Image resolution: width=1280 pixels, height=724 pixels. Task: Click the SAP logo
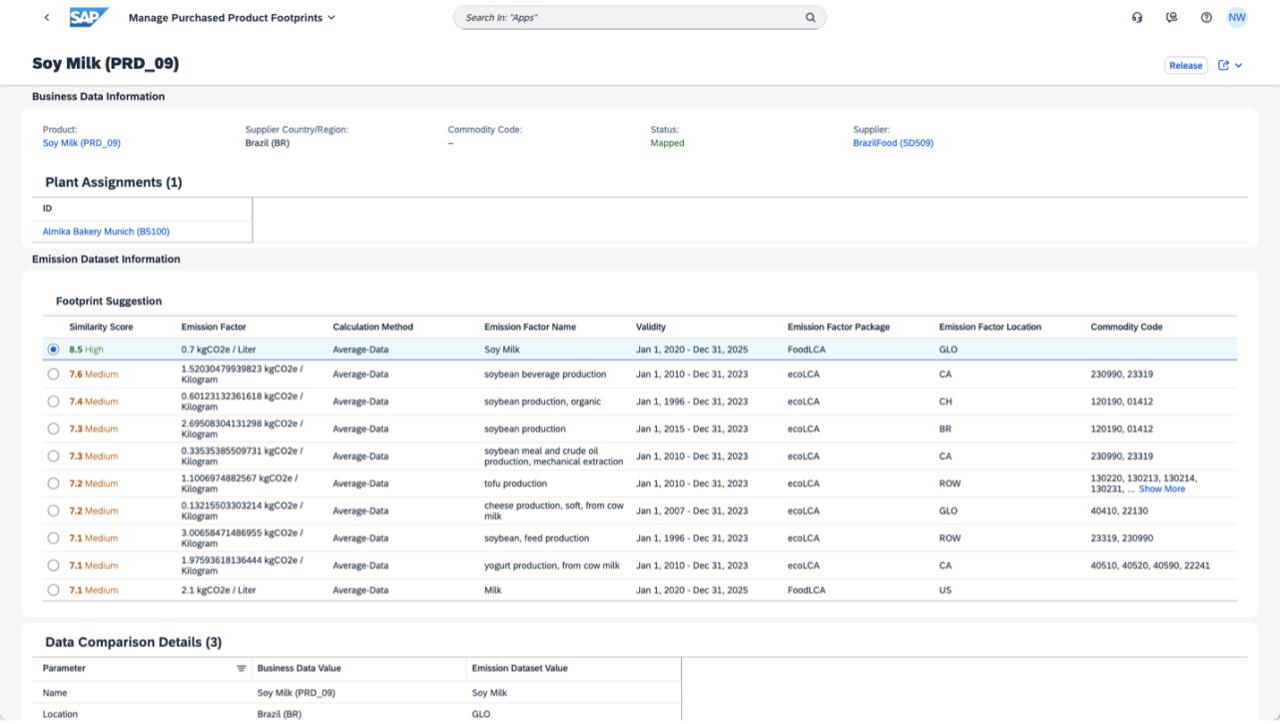[x=89, y=18]
